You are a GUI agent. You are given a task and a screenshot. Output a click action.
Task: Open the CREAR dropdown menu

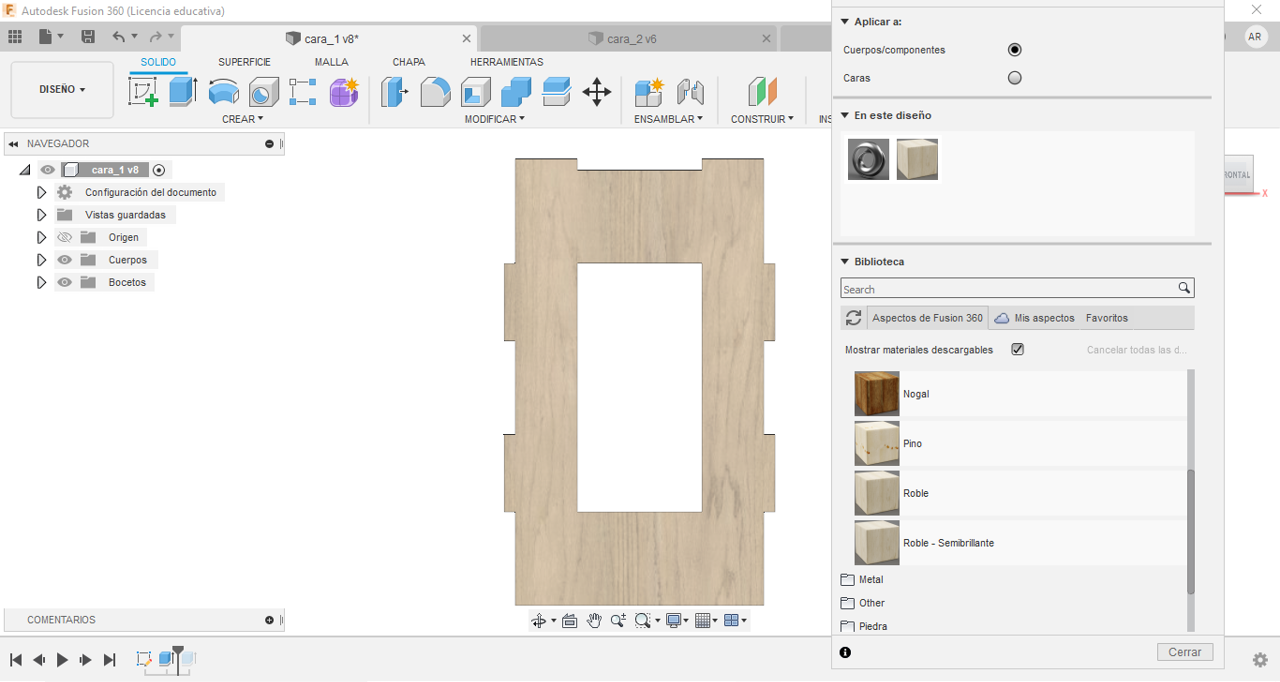pyautogui.click(x=243, y=119)
